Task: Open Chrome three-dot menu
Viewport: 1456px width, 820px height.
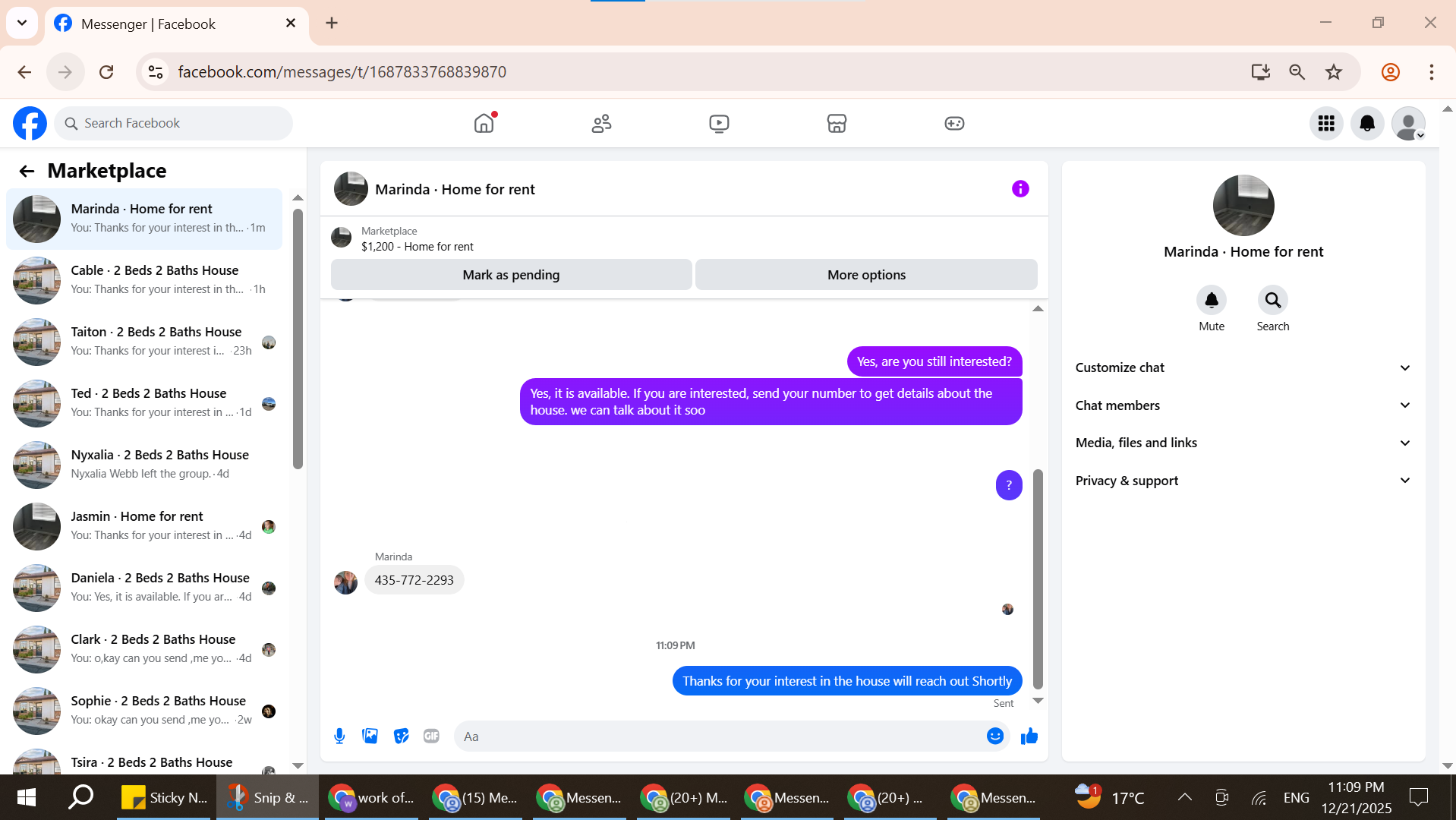Action: coord(1432,72)
